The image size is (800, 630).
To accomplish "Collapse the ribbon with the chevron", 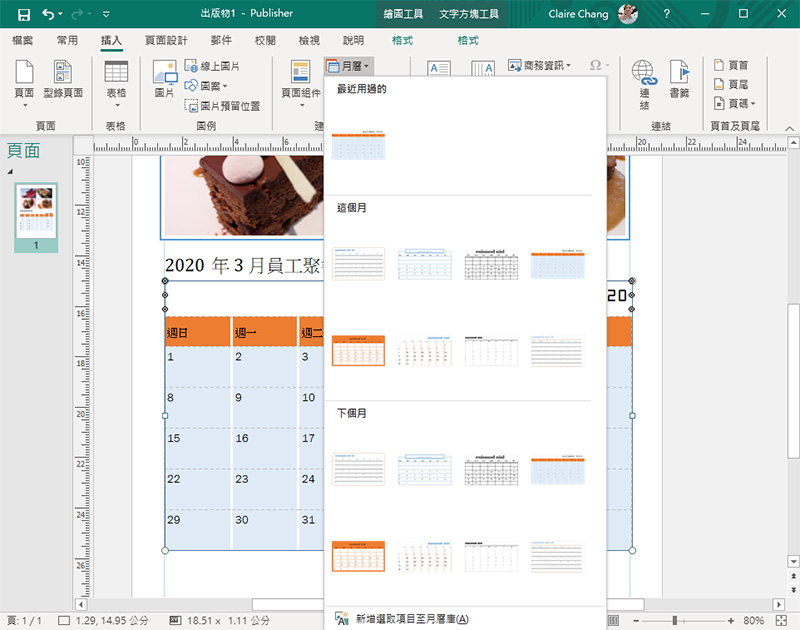I will click(x=789, y=128).
